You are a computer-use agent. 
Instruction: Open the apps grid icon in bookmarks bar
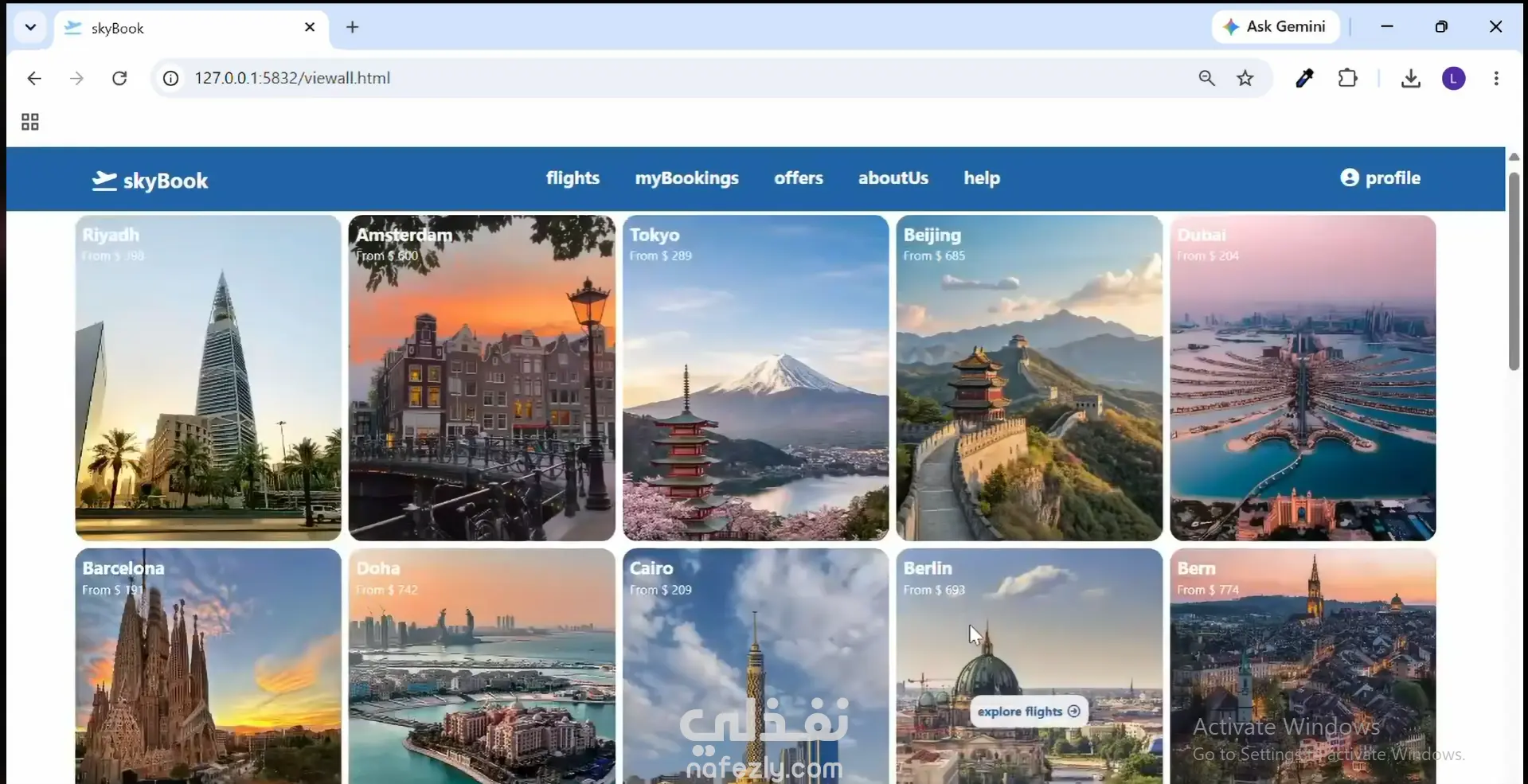[30, 122]
